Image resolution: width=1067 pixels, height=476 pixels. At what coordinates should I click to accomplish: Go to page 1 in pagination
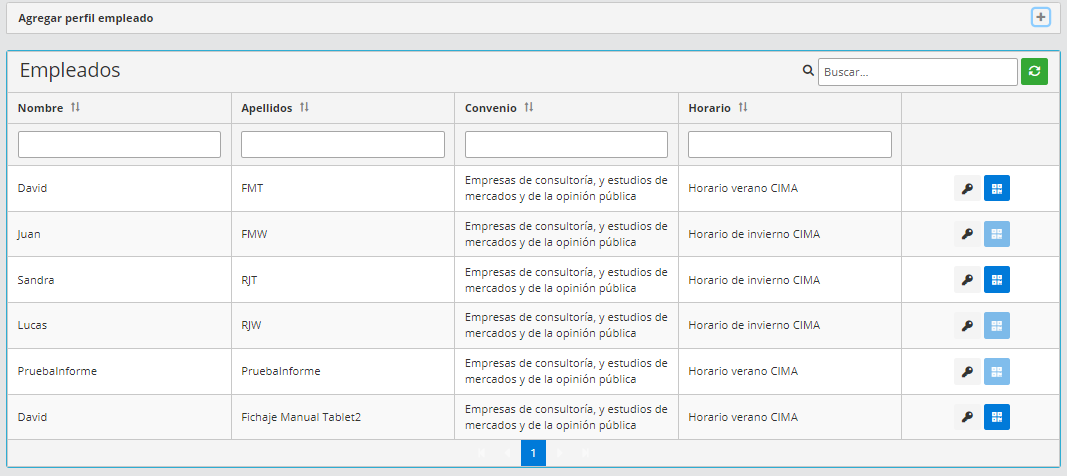[533, 453]
